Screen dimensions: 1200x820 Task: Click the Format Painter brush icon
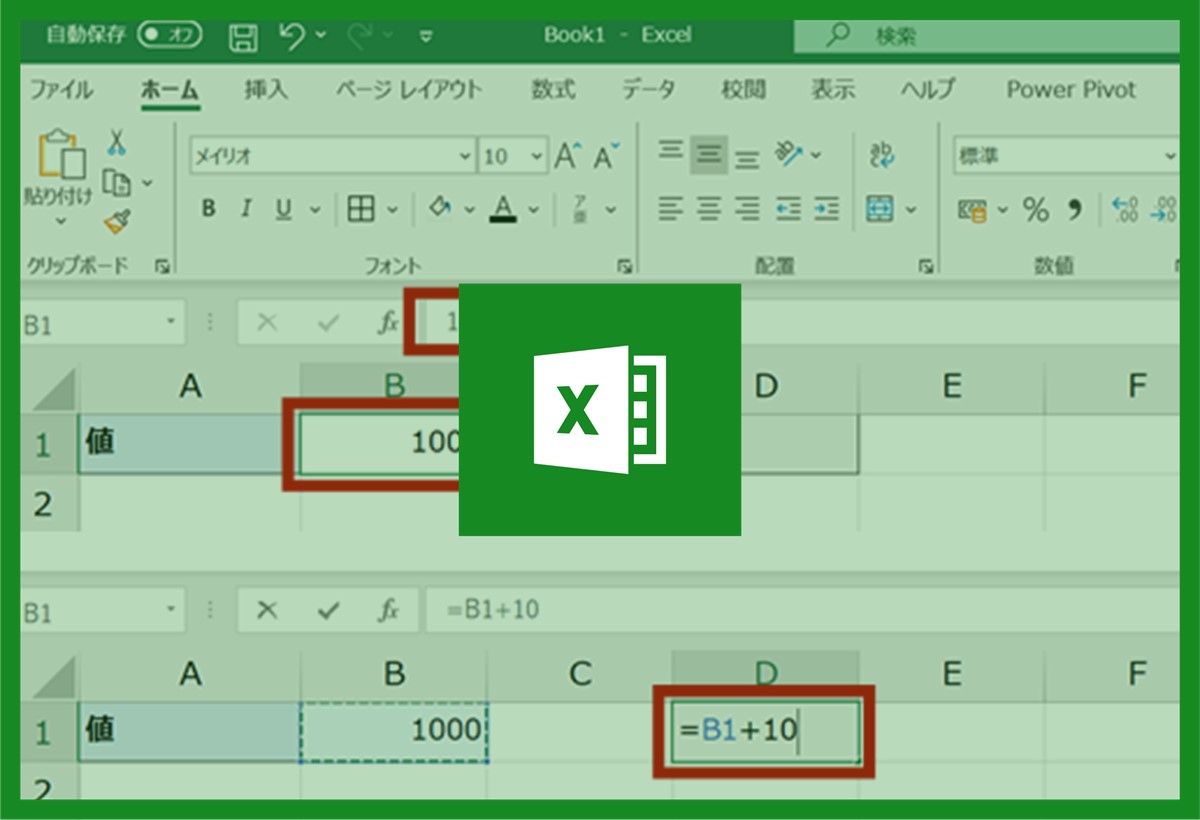[x=117, y=219]
